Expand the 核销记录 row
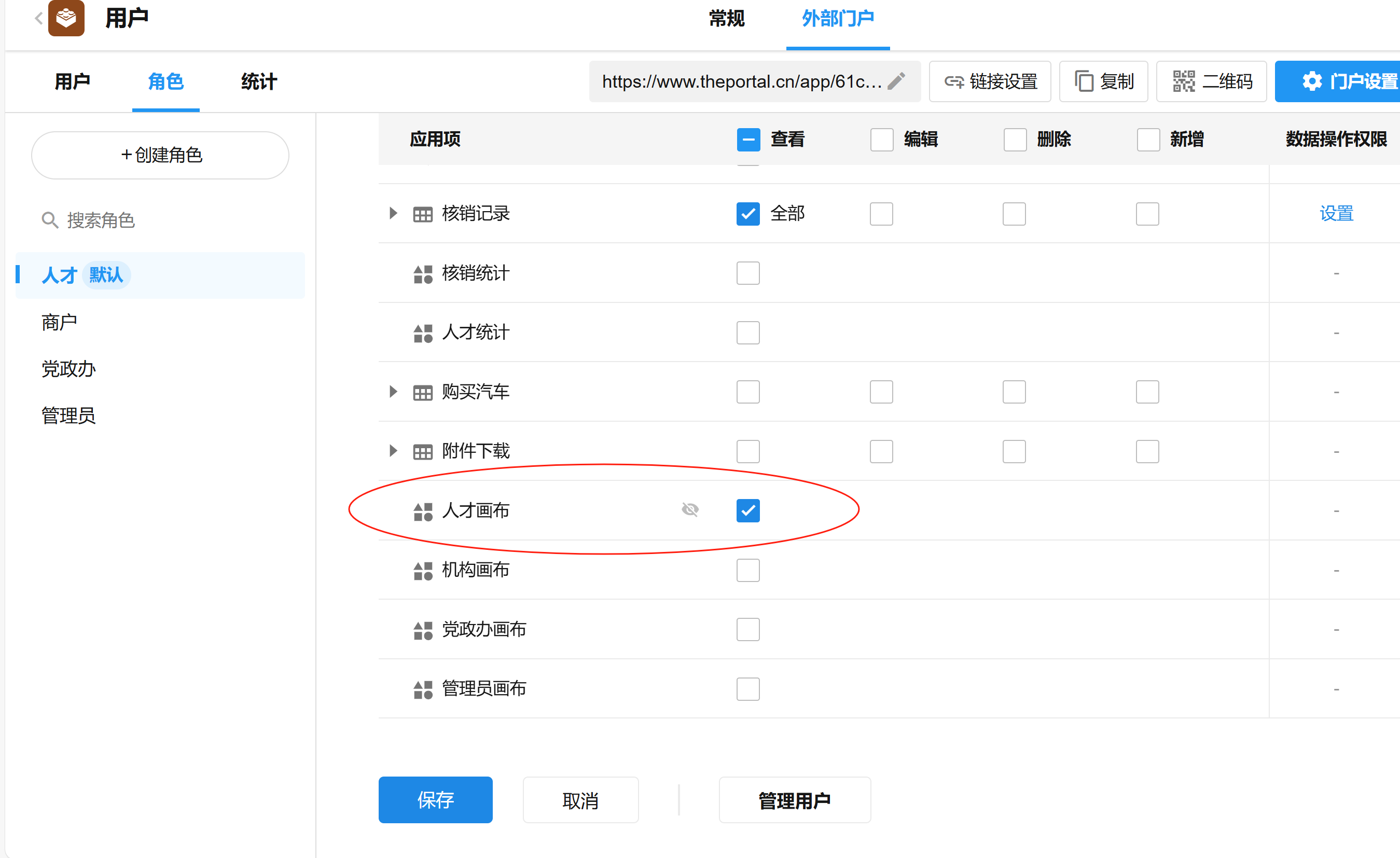This screenshot has height=858, width=1400. pyautogui.click(x=393, y=214)
